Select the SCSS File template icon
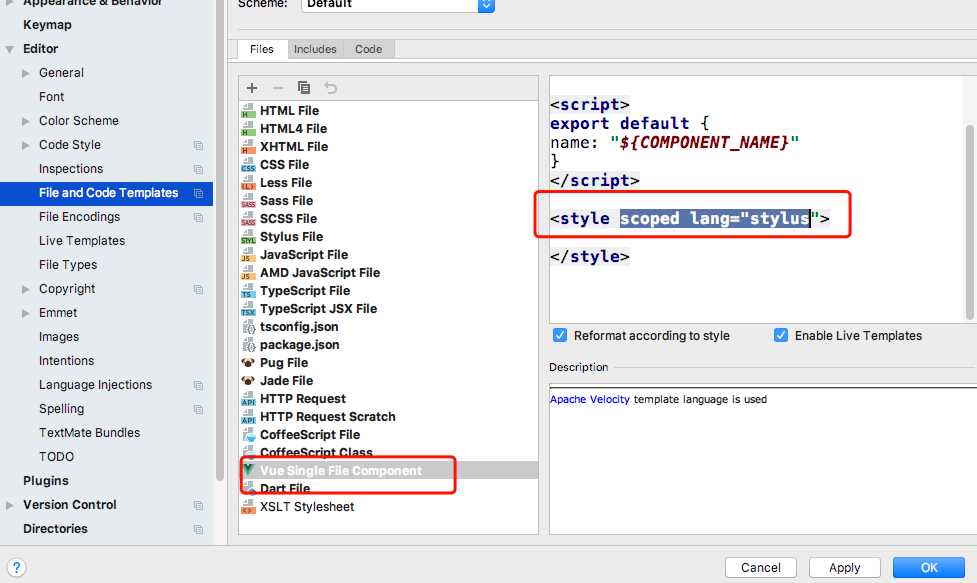The image size is (977, 583). tap(248, 219)
